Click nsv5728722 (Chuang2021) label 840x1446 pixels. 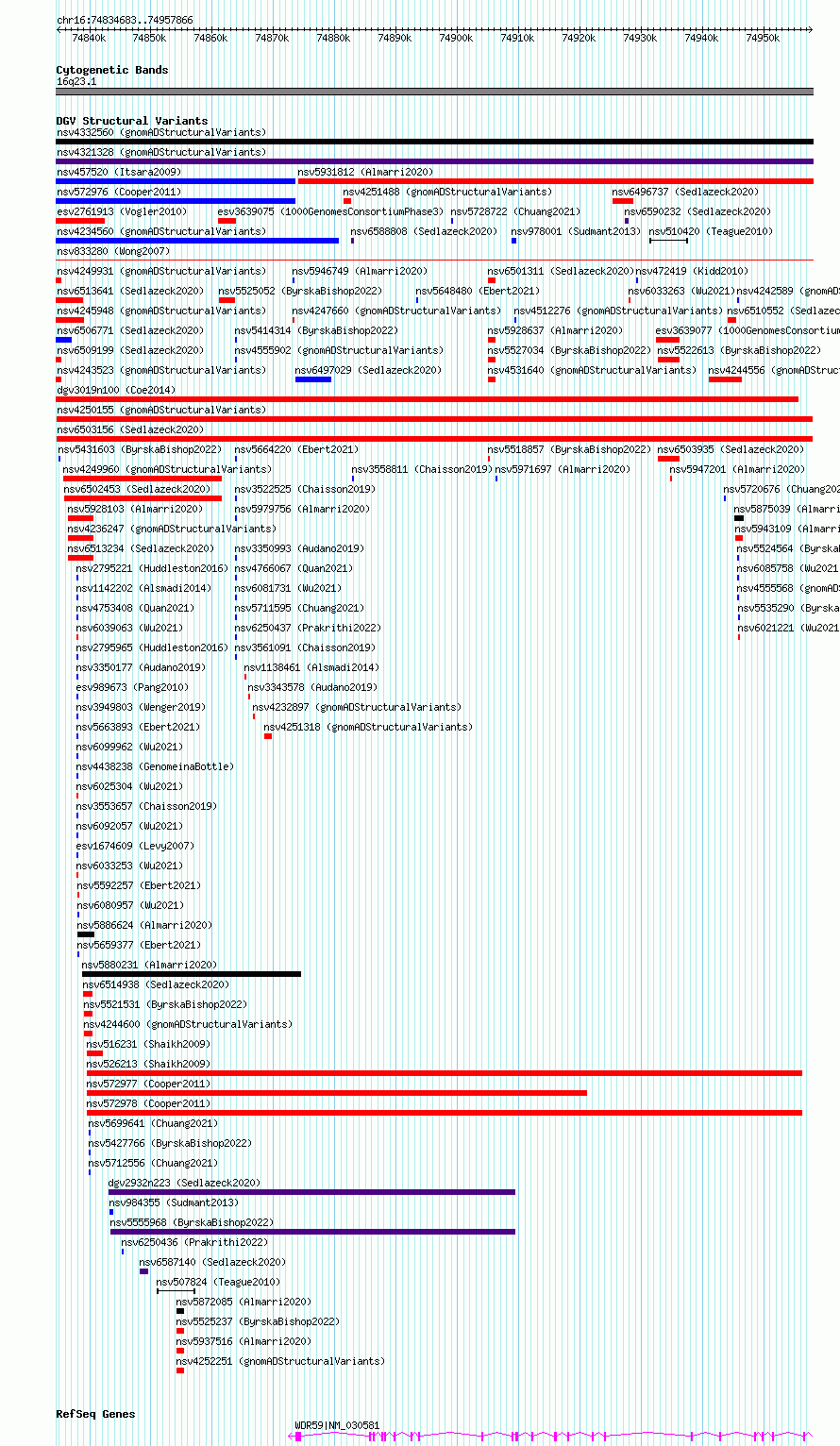pos(515,211)
